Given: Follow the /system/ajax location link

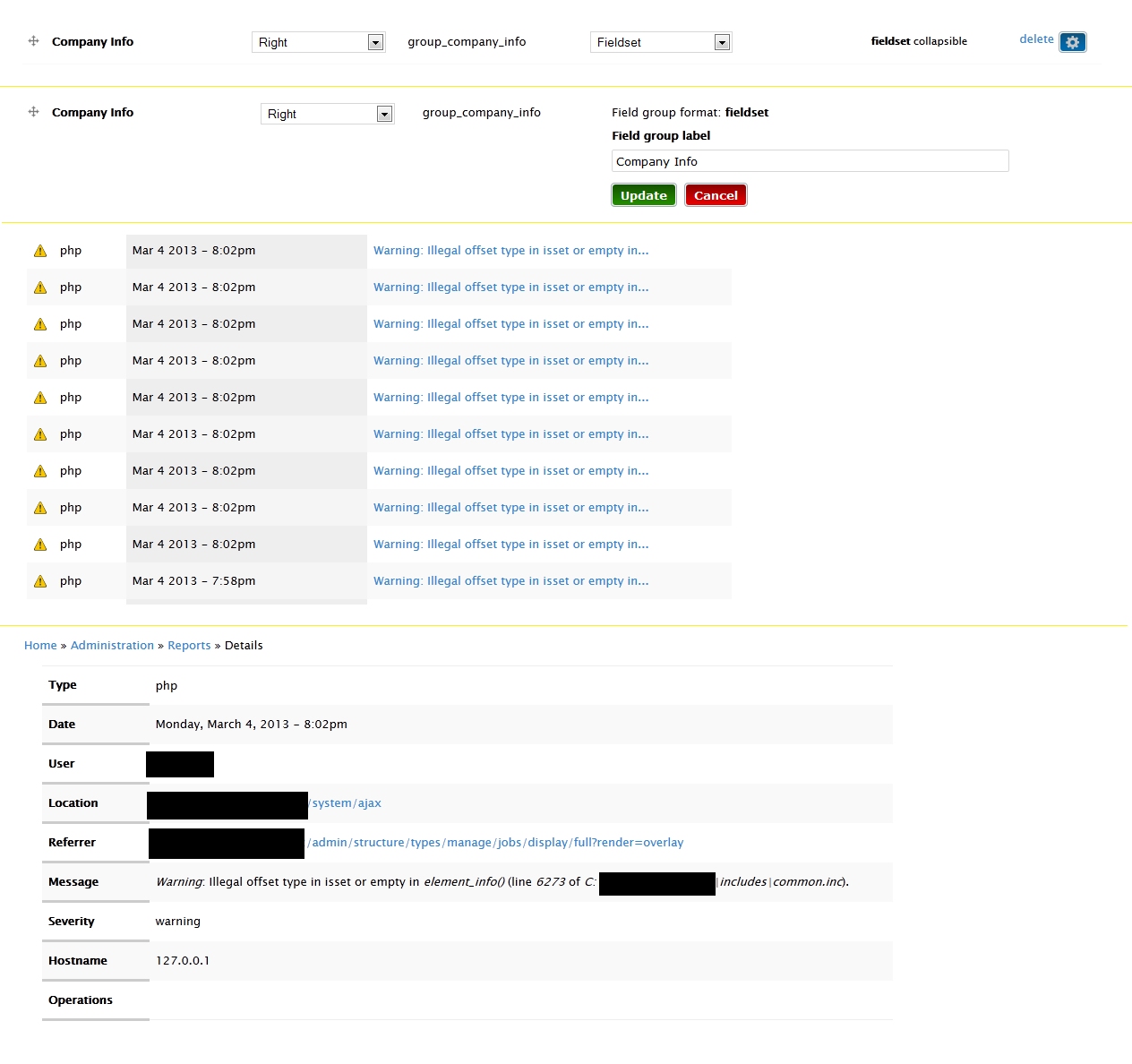Looking at the screenshot, I should (x=345, y=803).
